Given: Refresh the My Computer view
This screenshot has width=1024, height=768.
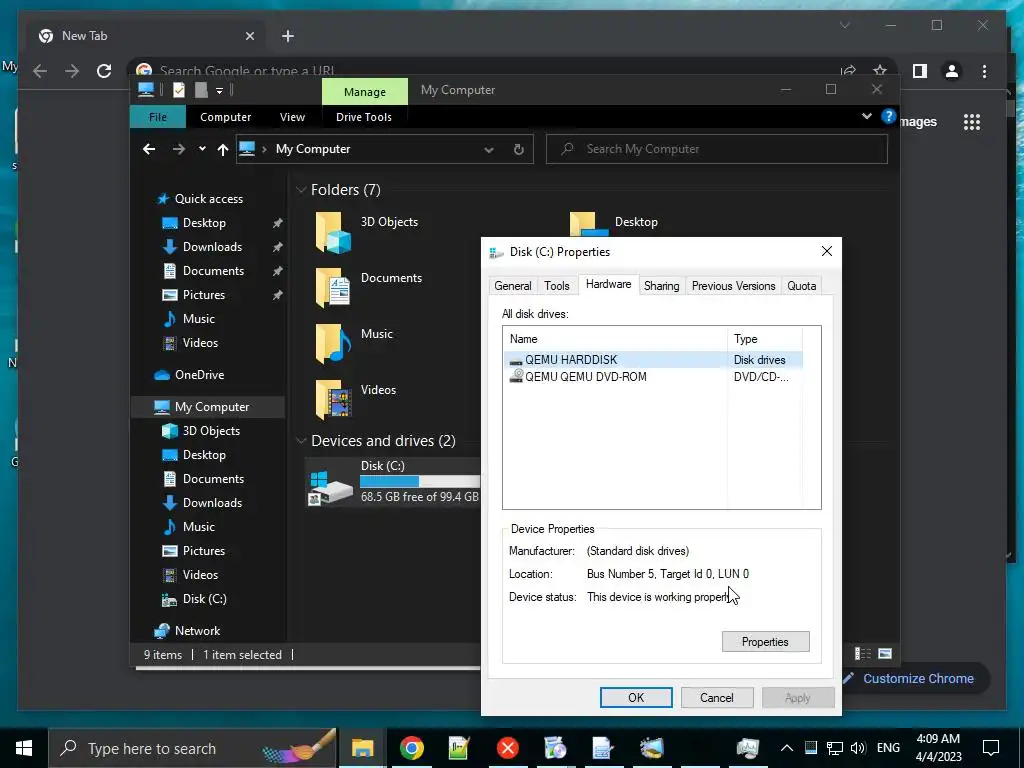Looking at the screenshot, I should [x=519, y=150].
